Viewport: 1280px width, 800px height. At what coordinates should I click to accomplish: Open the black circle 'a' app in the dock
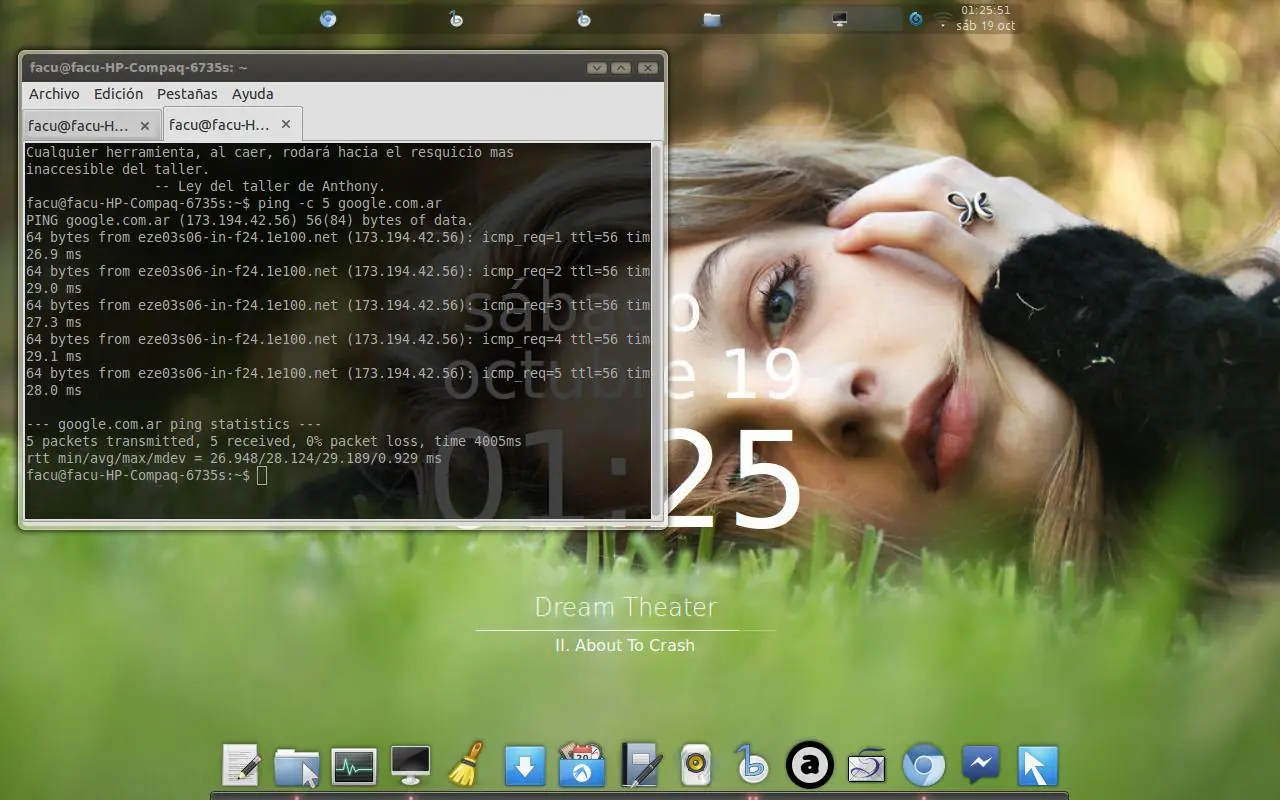[x=810, y=766]
